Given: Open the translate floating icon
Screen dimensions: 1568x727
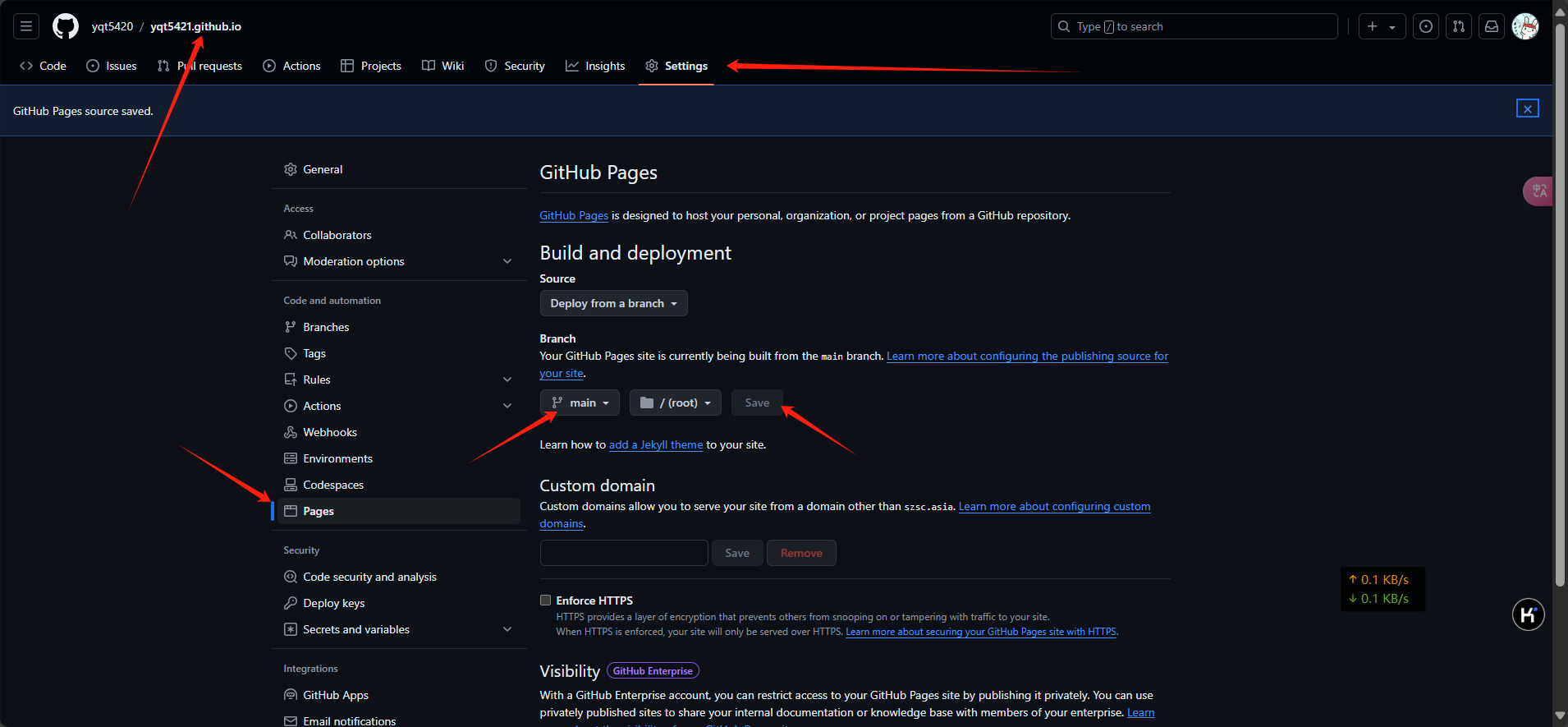Looking at the screenshot, I should click(x=1538, y=191).
